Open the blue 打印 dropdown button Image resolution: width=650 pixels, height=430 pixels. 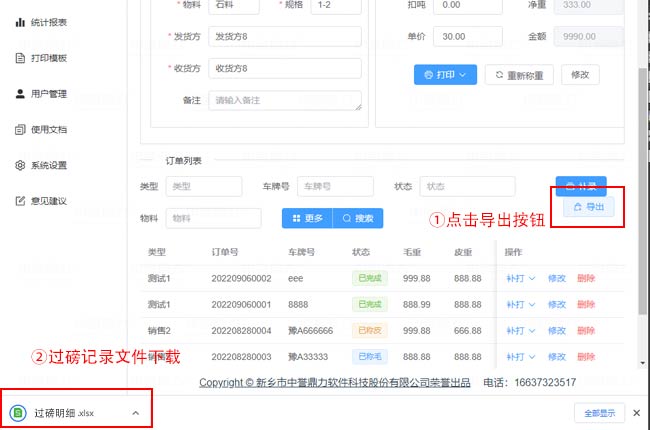(445, 75)
